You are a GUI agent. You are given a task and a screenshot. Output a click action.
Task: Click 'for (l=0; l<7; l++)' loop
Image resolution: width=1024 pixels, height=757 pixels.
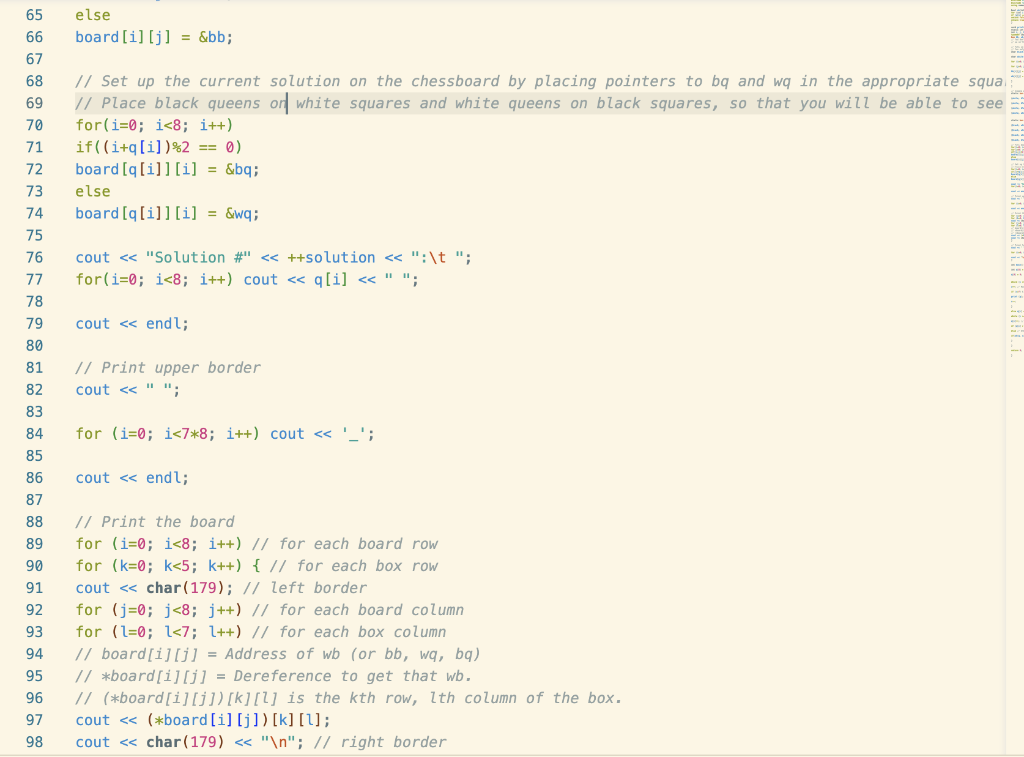(159, 632)
